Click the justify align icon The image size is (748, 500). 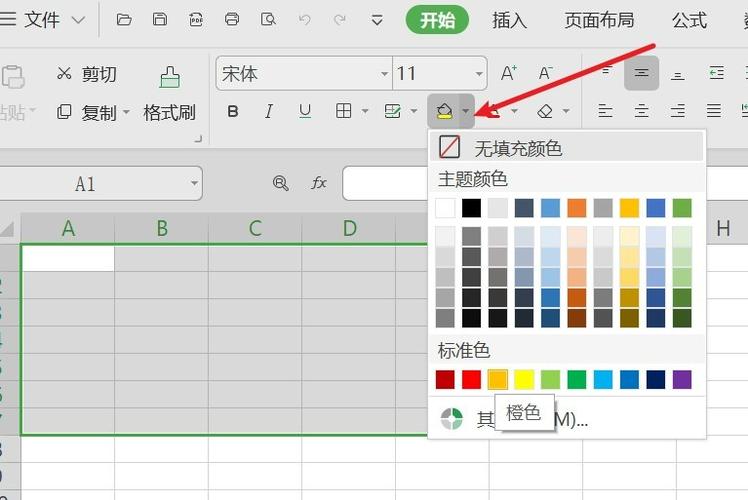tap(714, 111)
